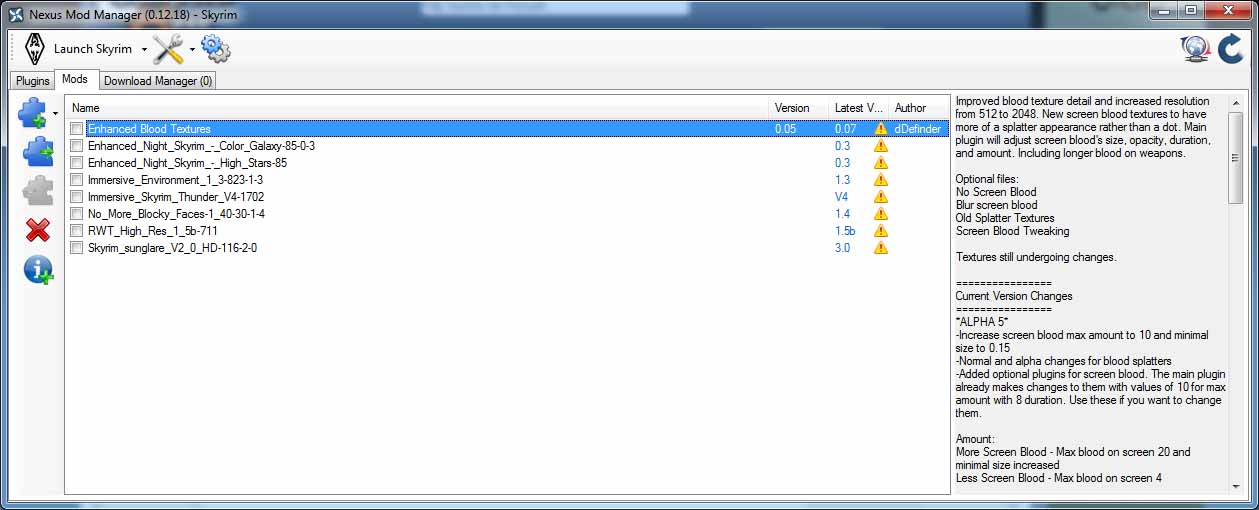Open the wrench and screwdriver tools icon
Screen dimensions: 1259x510
168,49
